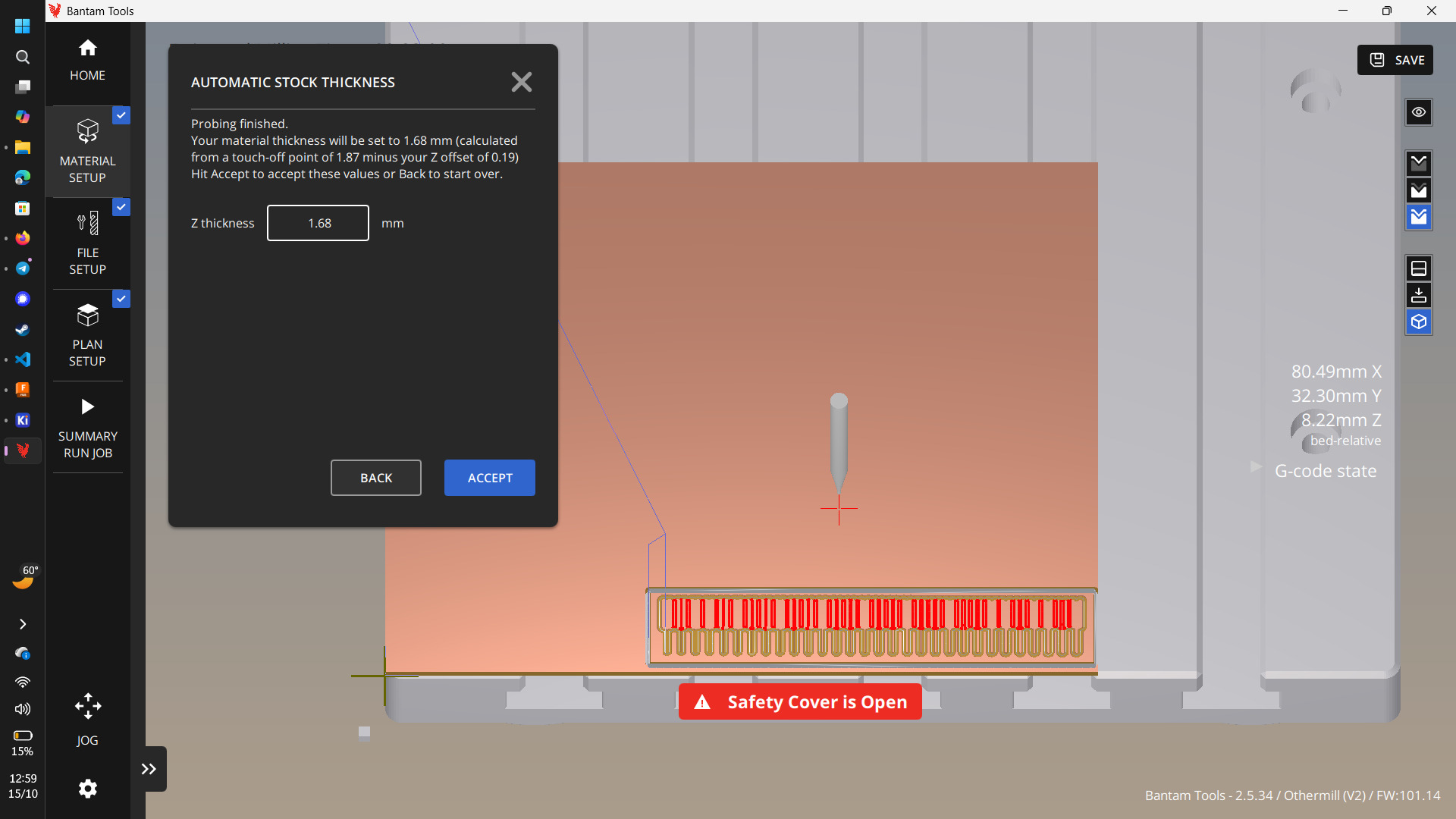Open the volume control in the tray
Image resolution: width=1456 pixels, height=819 pixels.
coord(23,709)
